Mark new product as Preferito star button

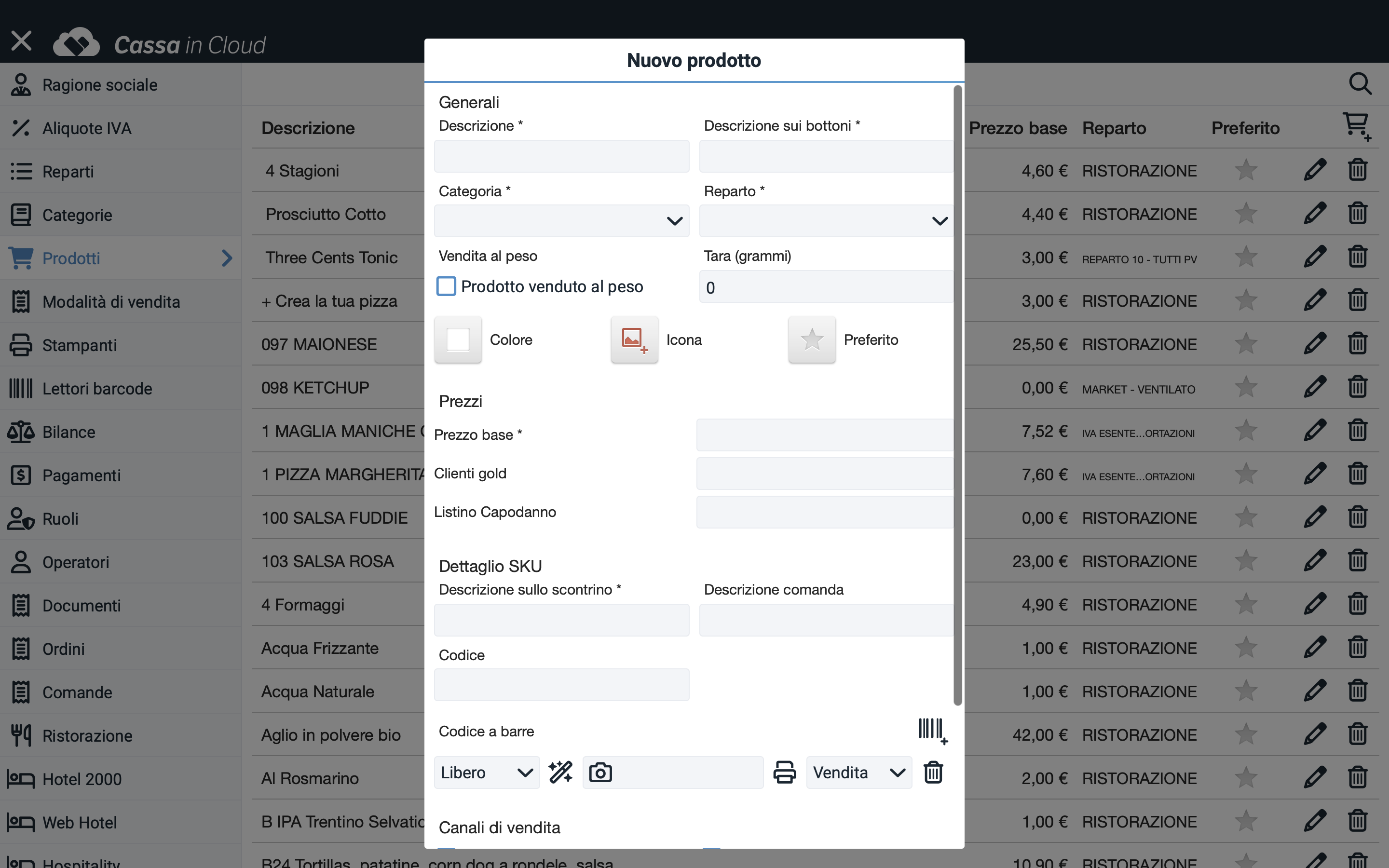(812, 339)
